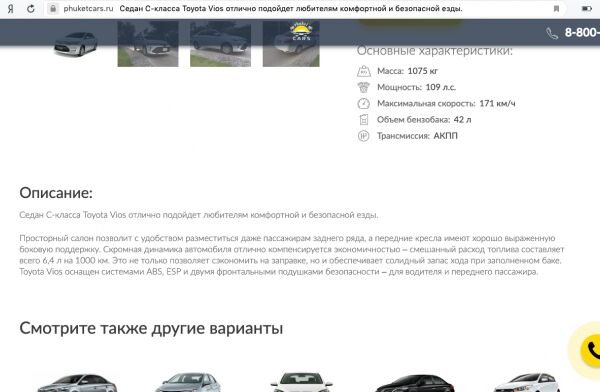
Task: Reload the page with the refresh icon
Action: tap(31, 8)
